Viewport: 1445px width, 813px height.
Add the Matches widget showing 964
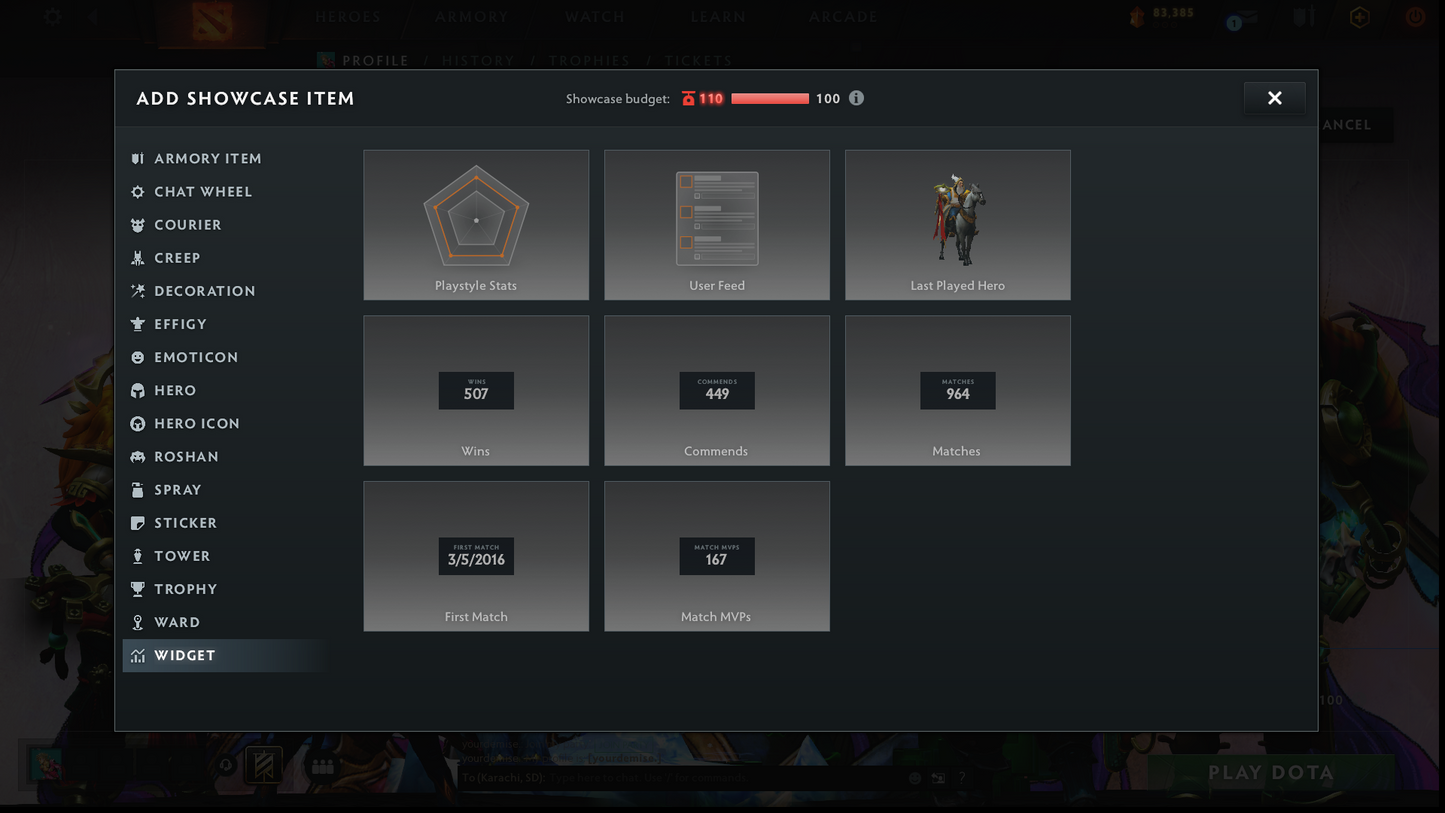tap(958, 391)
